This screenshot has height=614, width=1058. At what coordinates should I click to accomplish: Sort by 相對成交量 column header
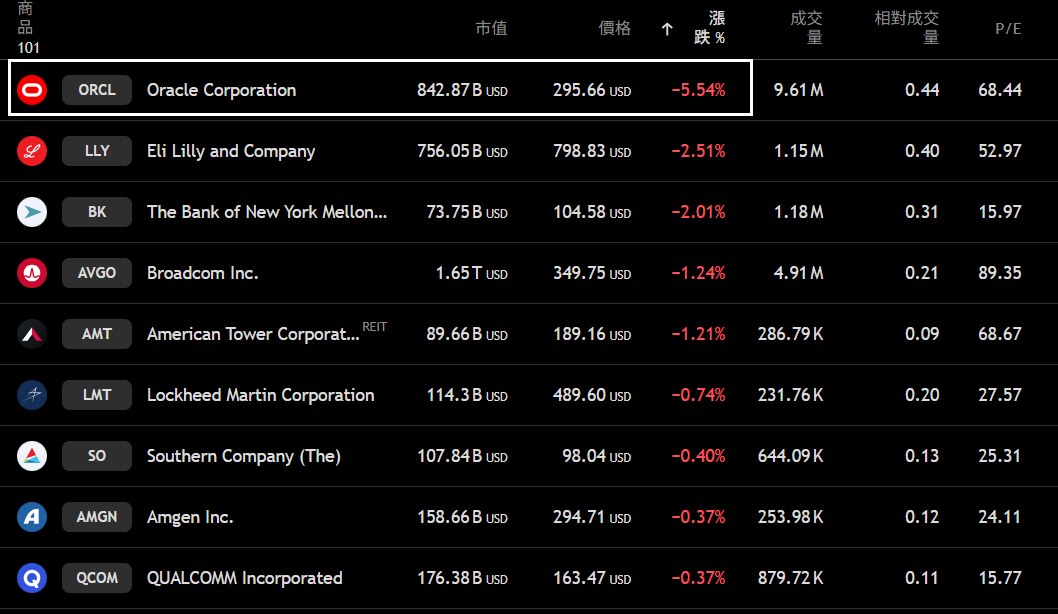point(907,28)
